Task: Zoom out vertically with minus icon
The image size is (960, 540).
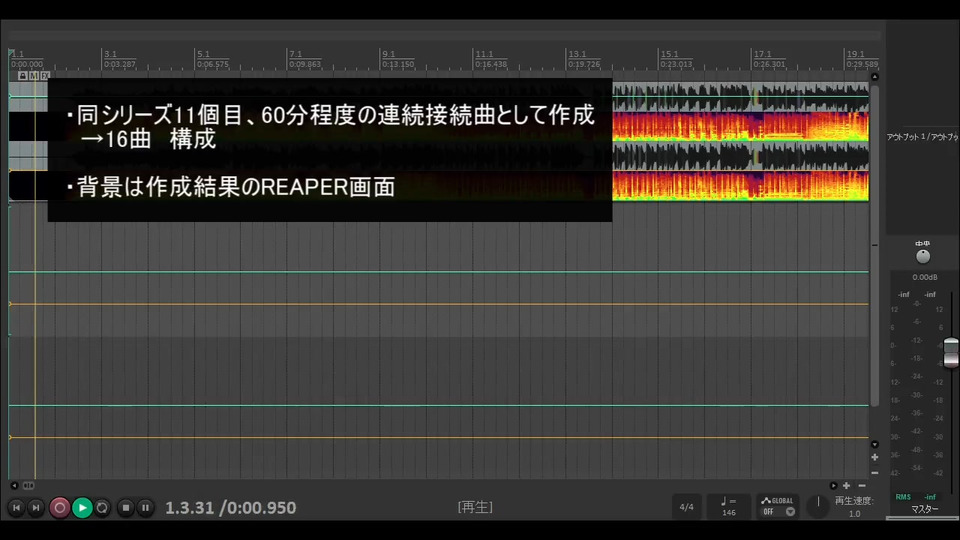Action: click(x=875, y=473)
